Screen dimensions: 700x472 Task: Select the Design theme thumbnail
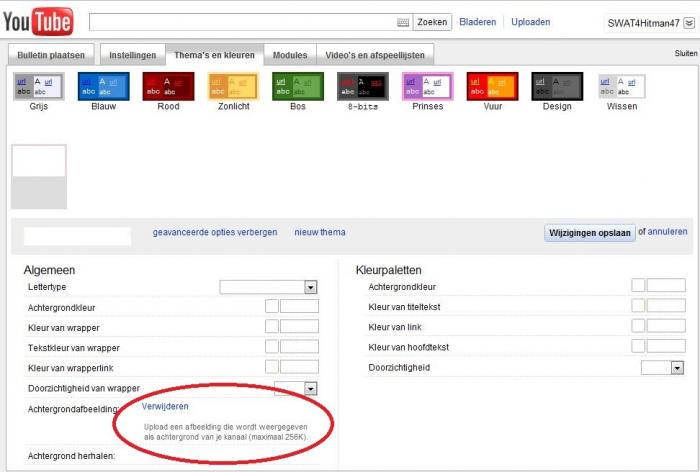tap(557, 86)
